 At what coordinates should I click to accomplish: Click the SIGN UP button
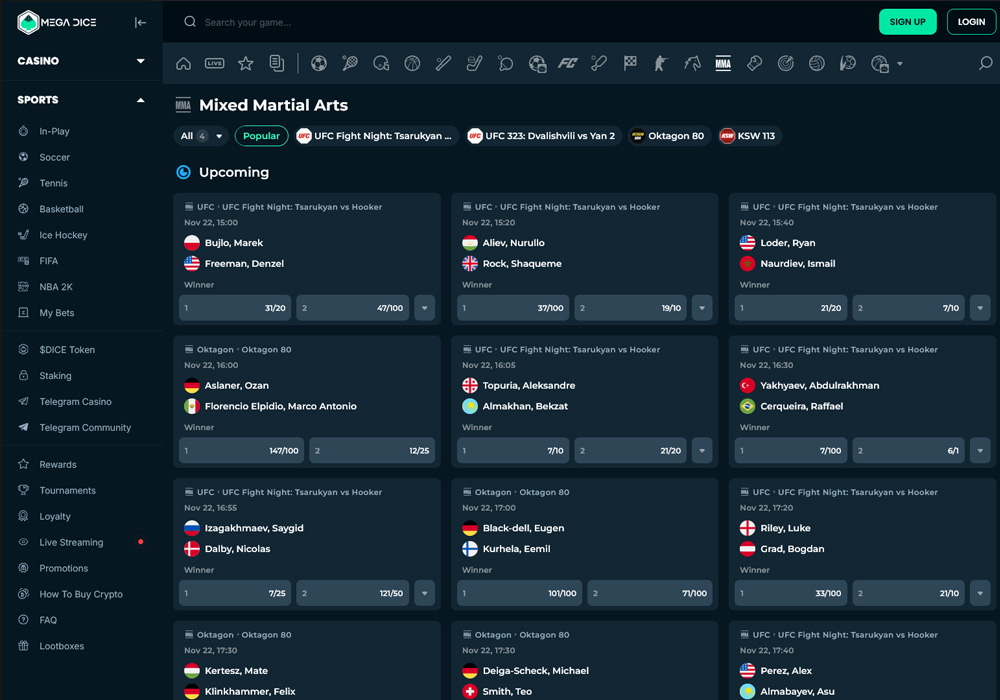click(x=907, y=21)
